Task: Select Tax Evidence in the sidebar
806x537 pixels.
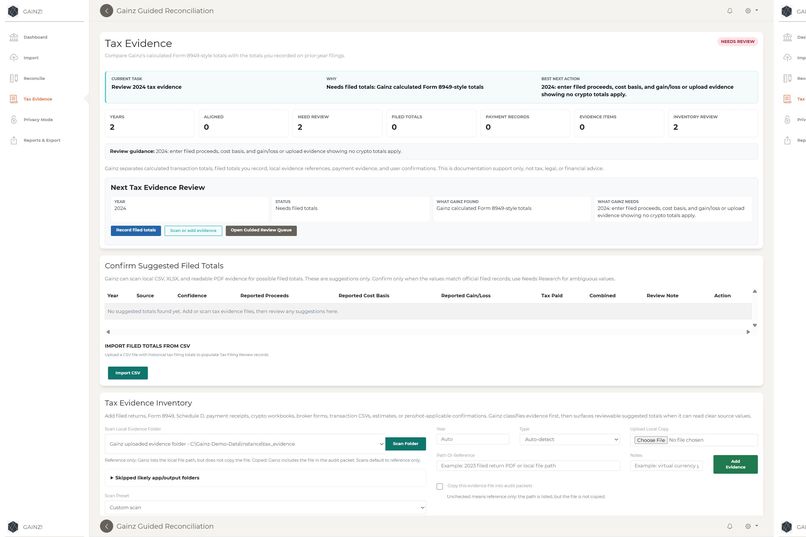Action: pyautogui.click(x=38, y=99)
